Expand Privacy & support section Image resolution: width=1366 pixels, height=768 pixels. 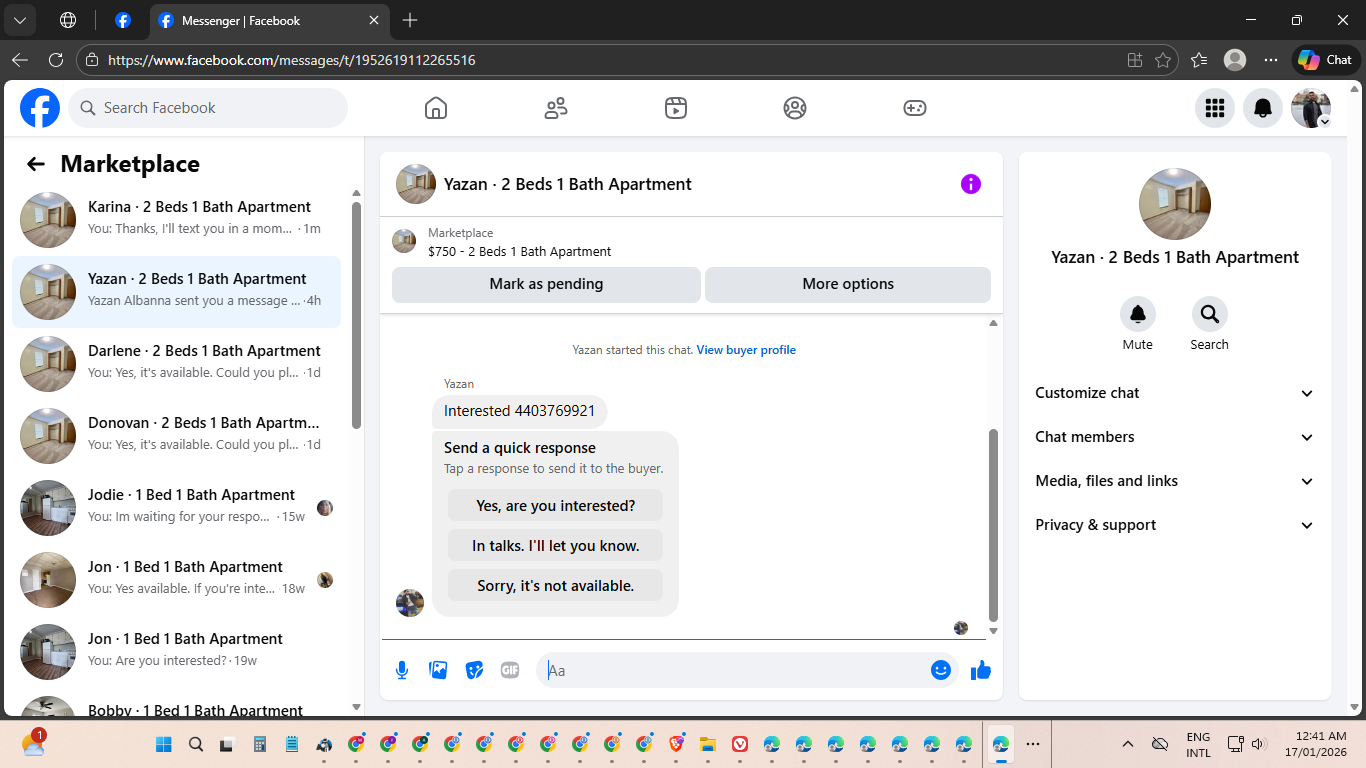click(1175, 525)
